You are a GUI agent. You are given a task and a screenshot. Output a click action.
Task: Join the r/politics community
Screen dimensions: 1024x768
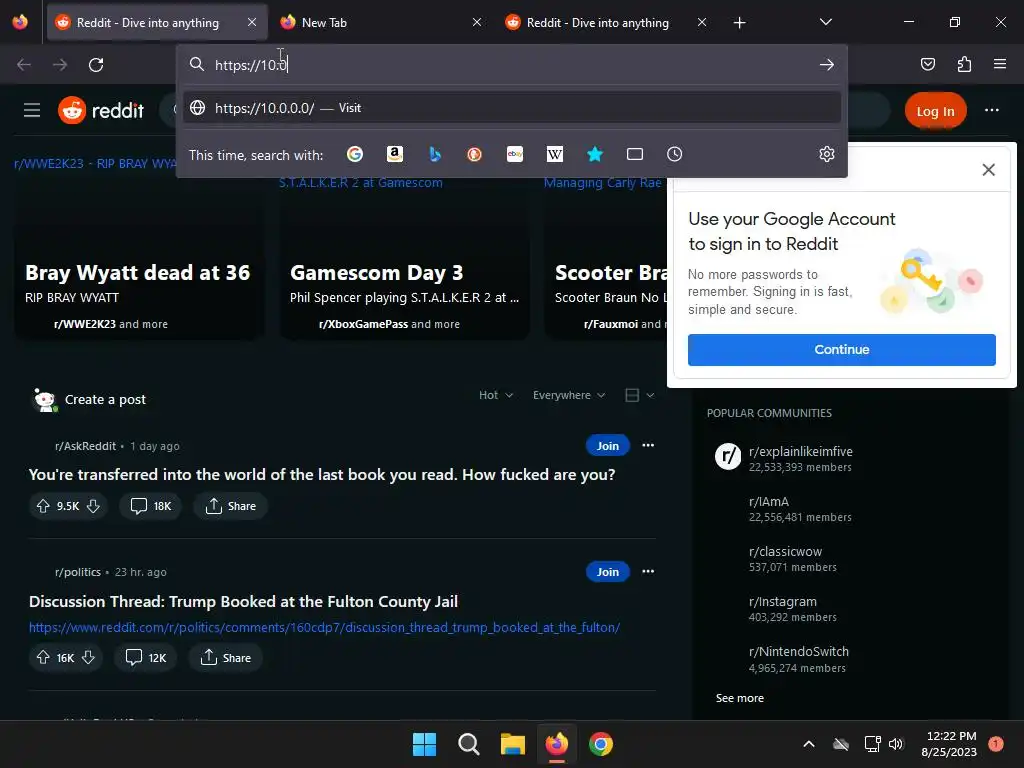[x=607, y=571]
